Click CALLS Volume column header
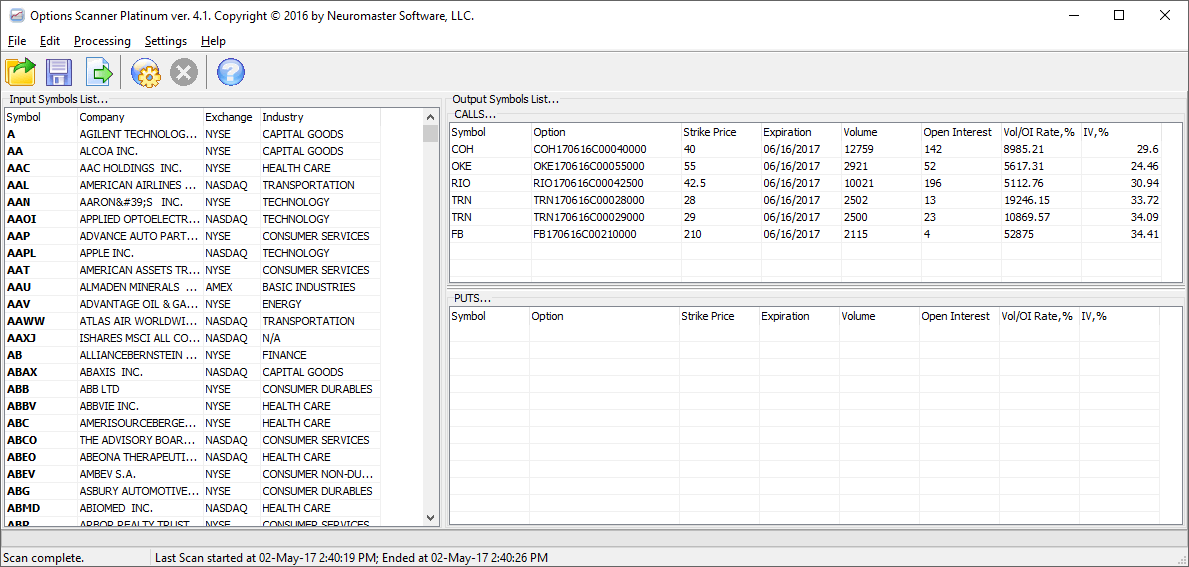This screenshot has width=1189, height=567. tap(881, 132)
